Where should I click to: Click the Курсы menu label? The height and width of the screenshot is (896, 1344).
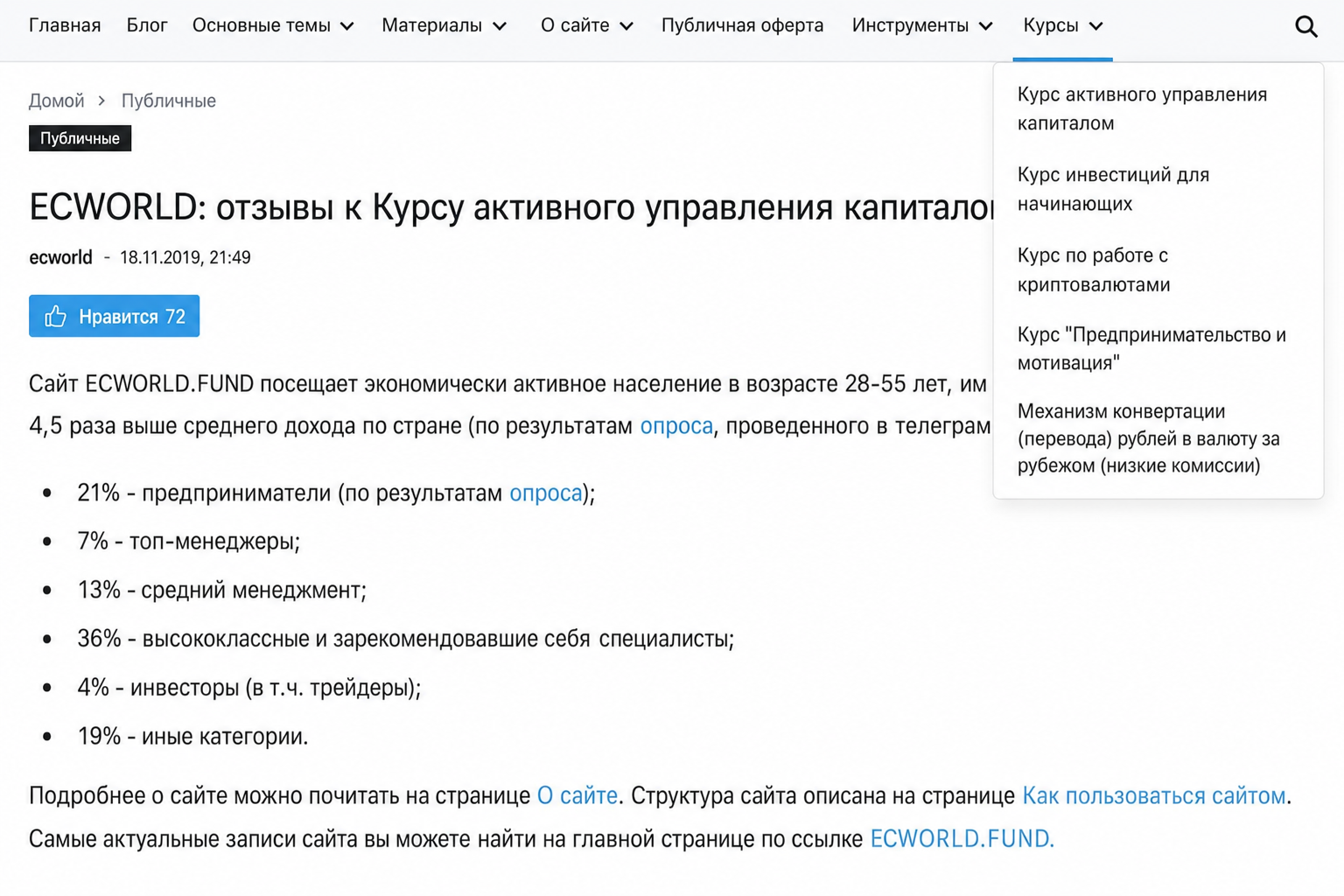(1050, 25)
